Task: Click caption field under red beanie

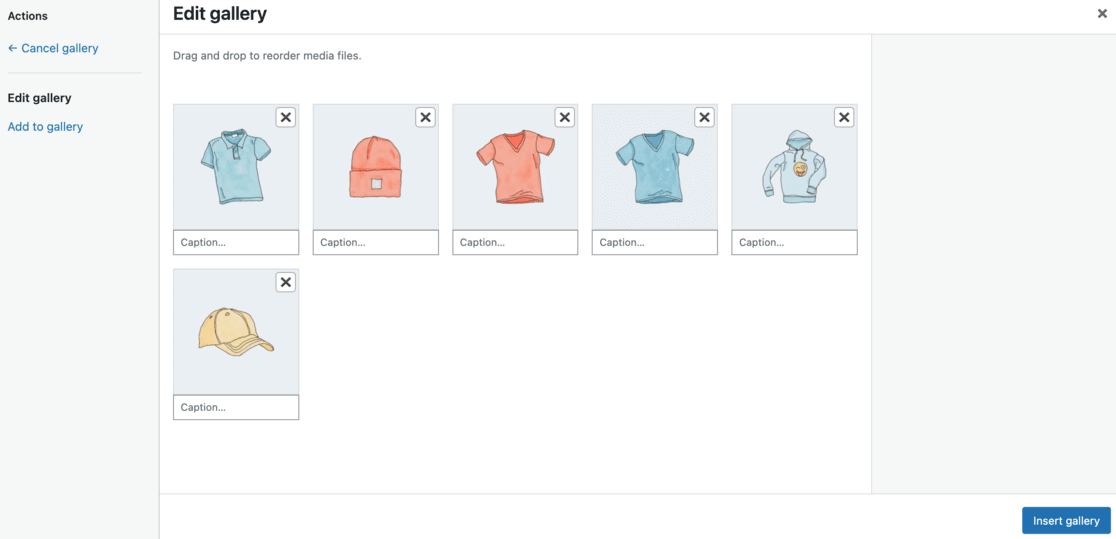Action: 375,243
